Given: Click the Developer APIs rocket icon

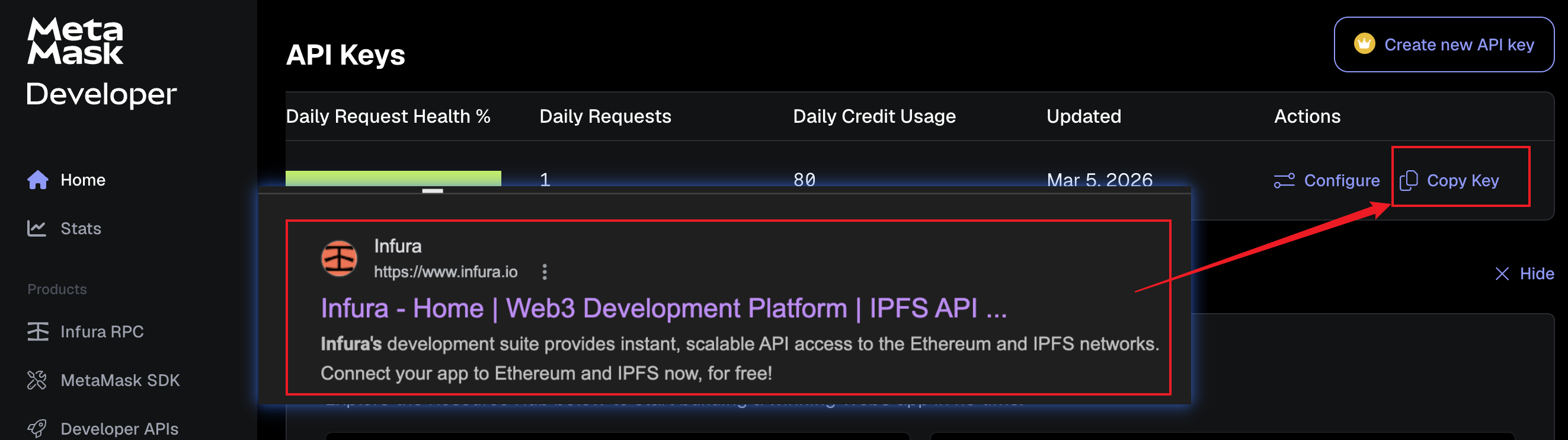Looking at the screenshot, I should click(37, 428).
